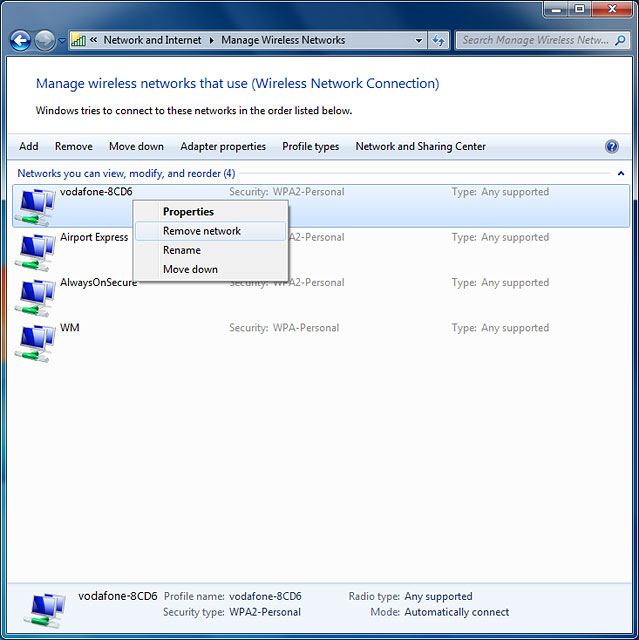Open recent pages dropdown next to Forward
The image size is (639, 640).
click(x=62, y=41)
